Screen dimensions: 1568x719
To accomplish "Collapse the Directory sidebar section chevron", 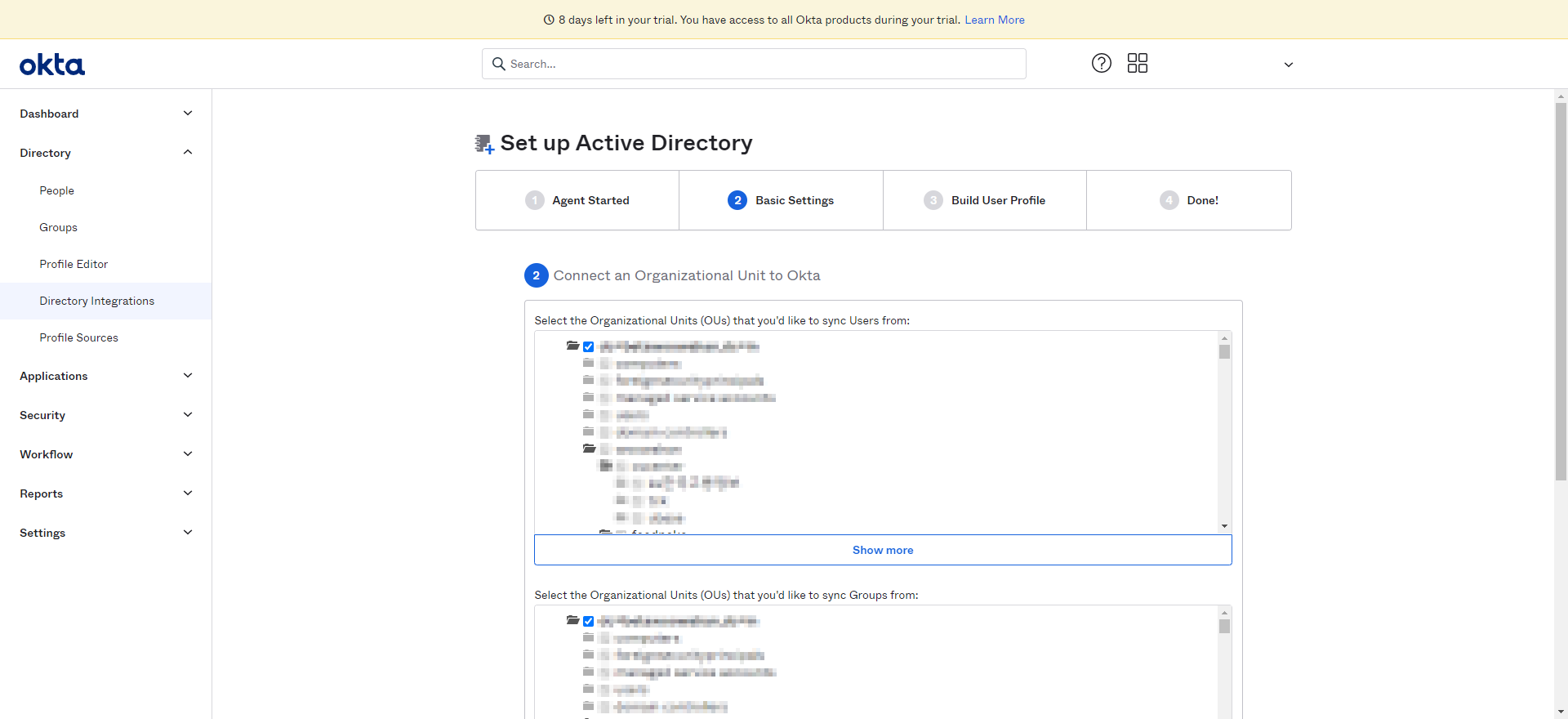I will pyautogui.click(x=188, y=152).
